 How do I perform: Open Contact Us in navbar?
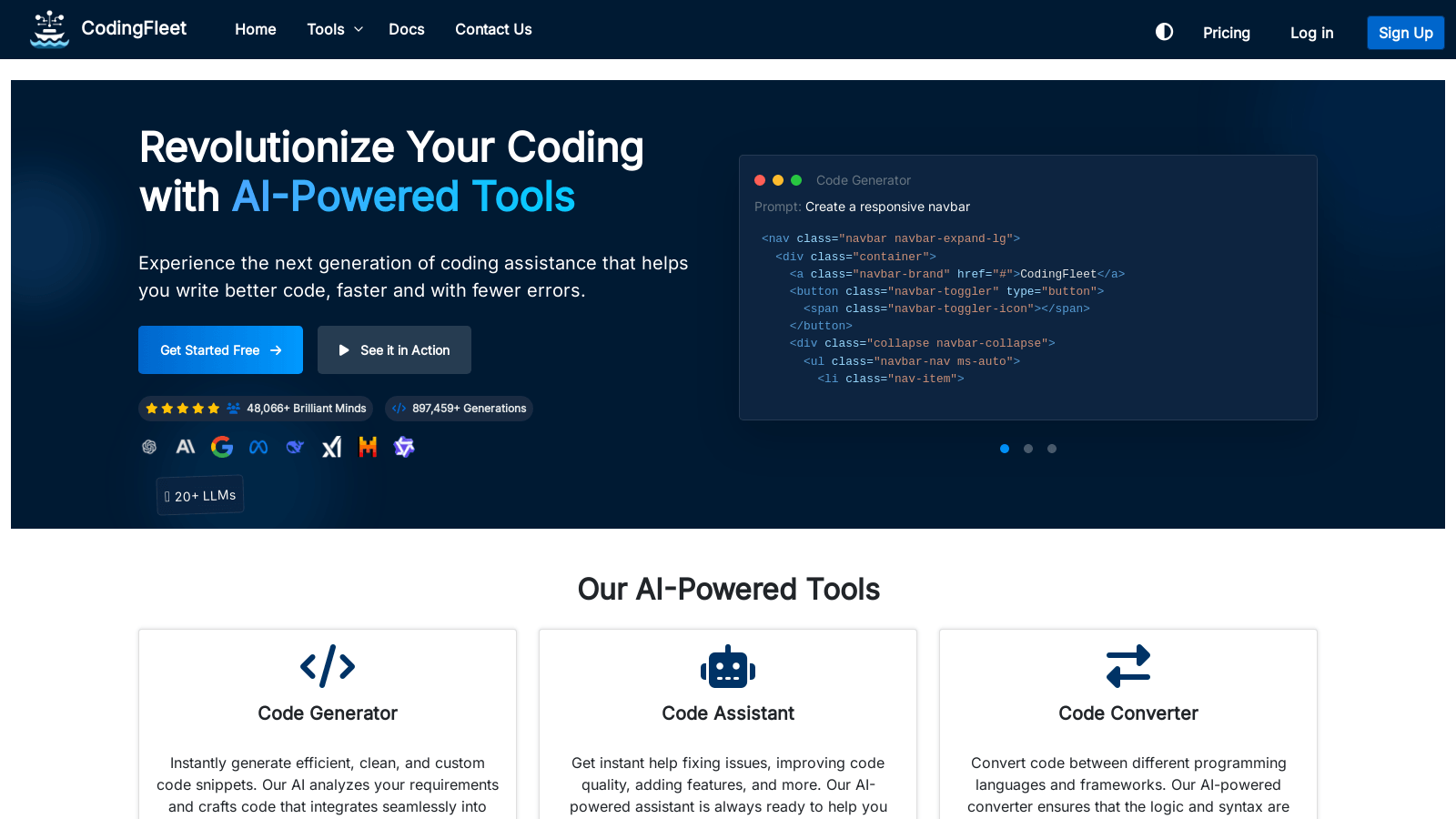493,29
